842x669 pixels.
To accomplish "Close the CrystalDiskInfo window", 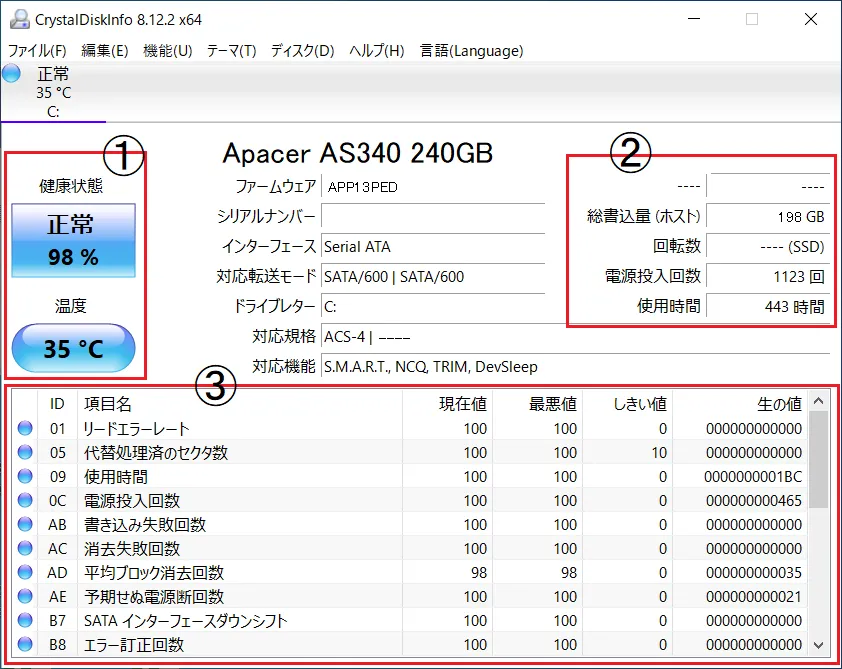I will click(810, 19).
